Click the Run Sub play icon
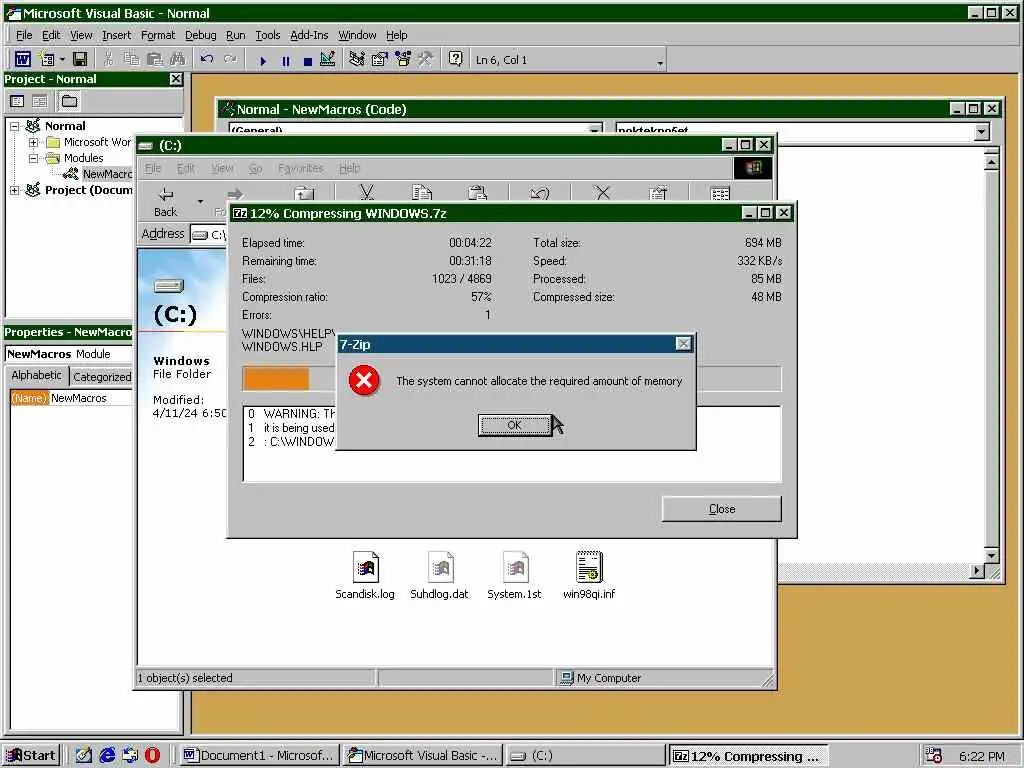The height and width of the screenshot is (768, 1024). pos(263,61)
